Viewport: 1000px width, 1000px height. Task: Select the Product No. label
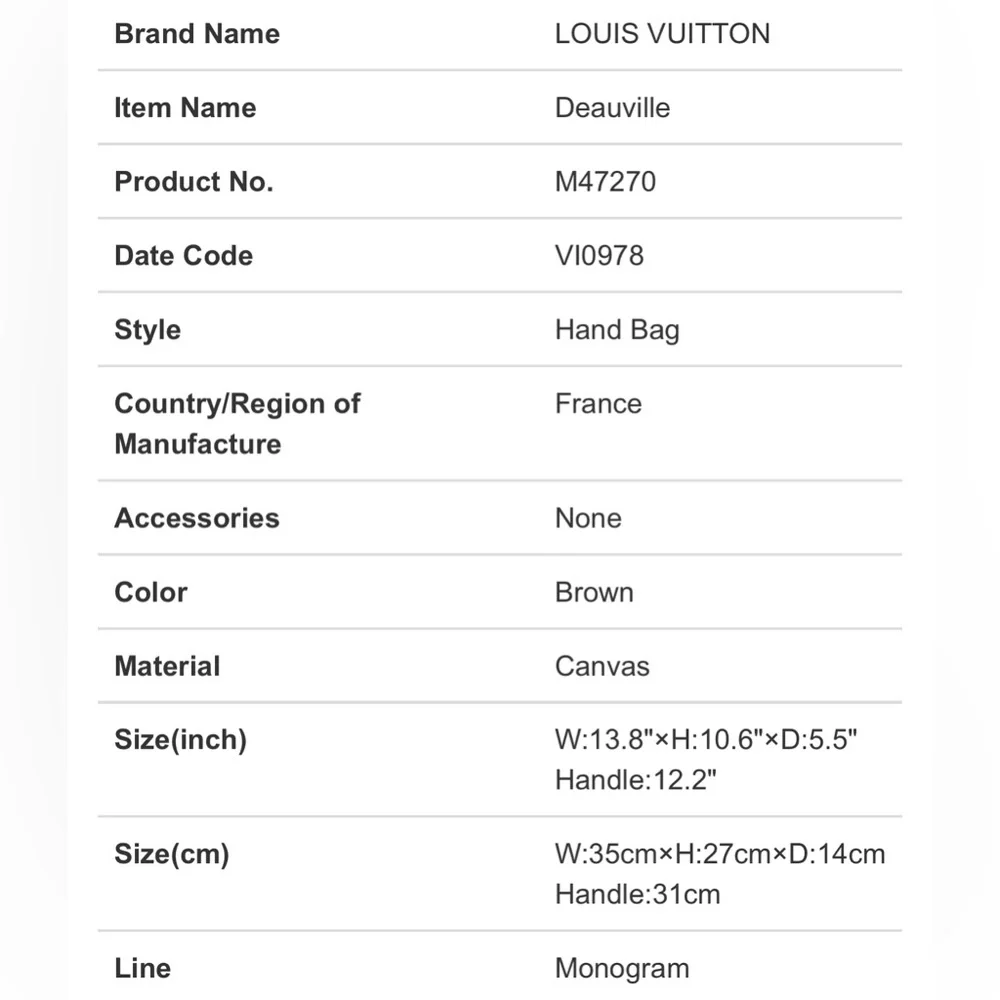(194, 182)
